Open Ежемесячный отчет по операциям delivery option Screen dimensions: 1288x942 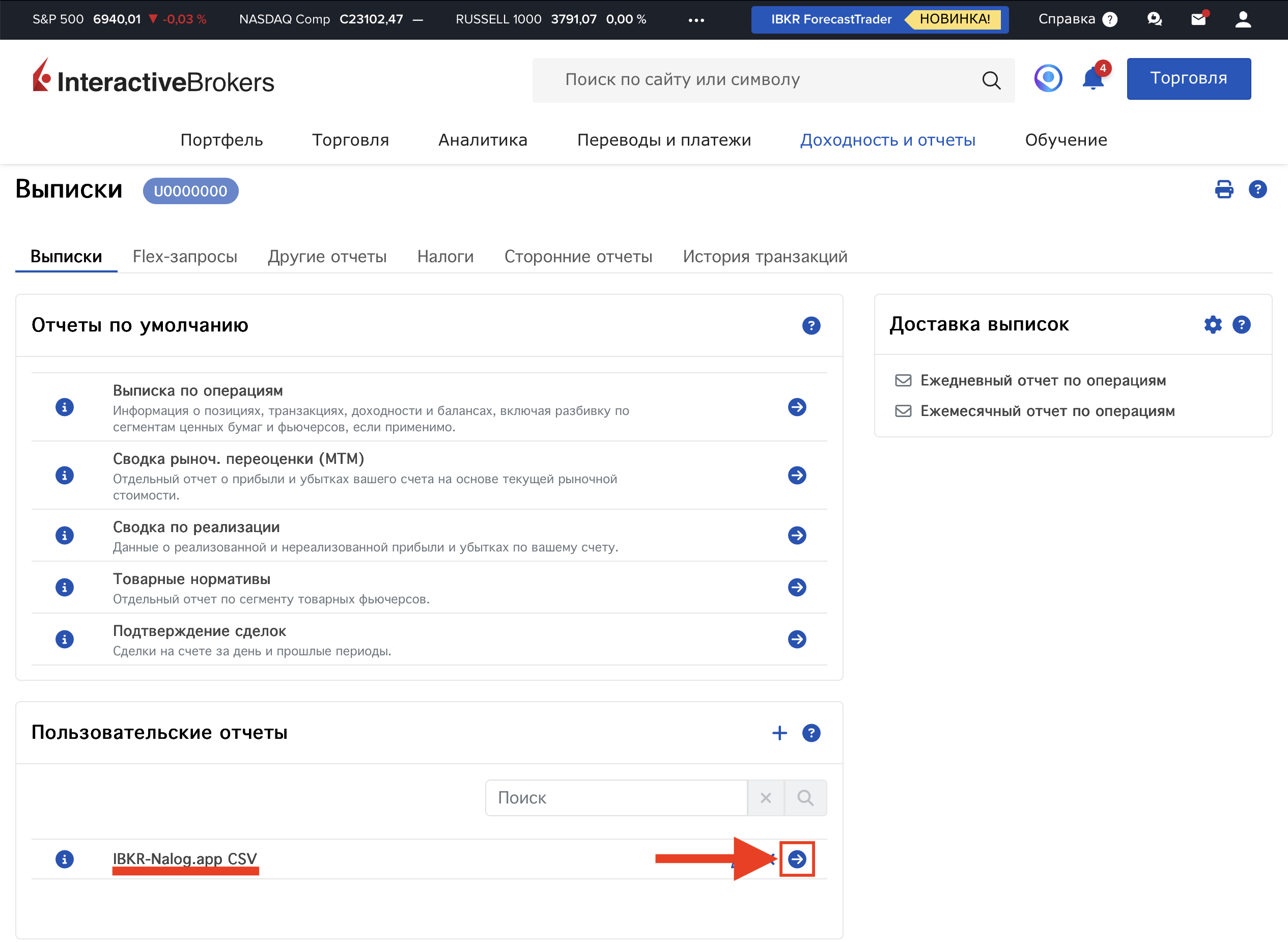[x=1047, y=411]
